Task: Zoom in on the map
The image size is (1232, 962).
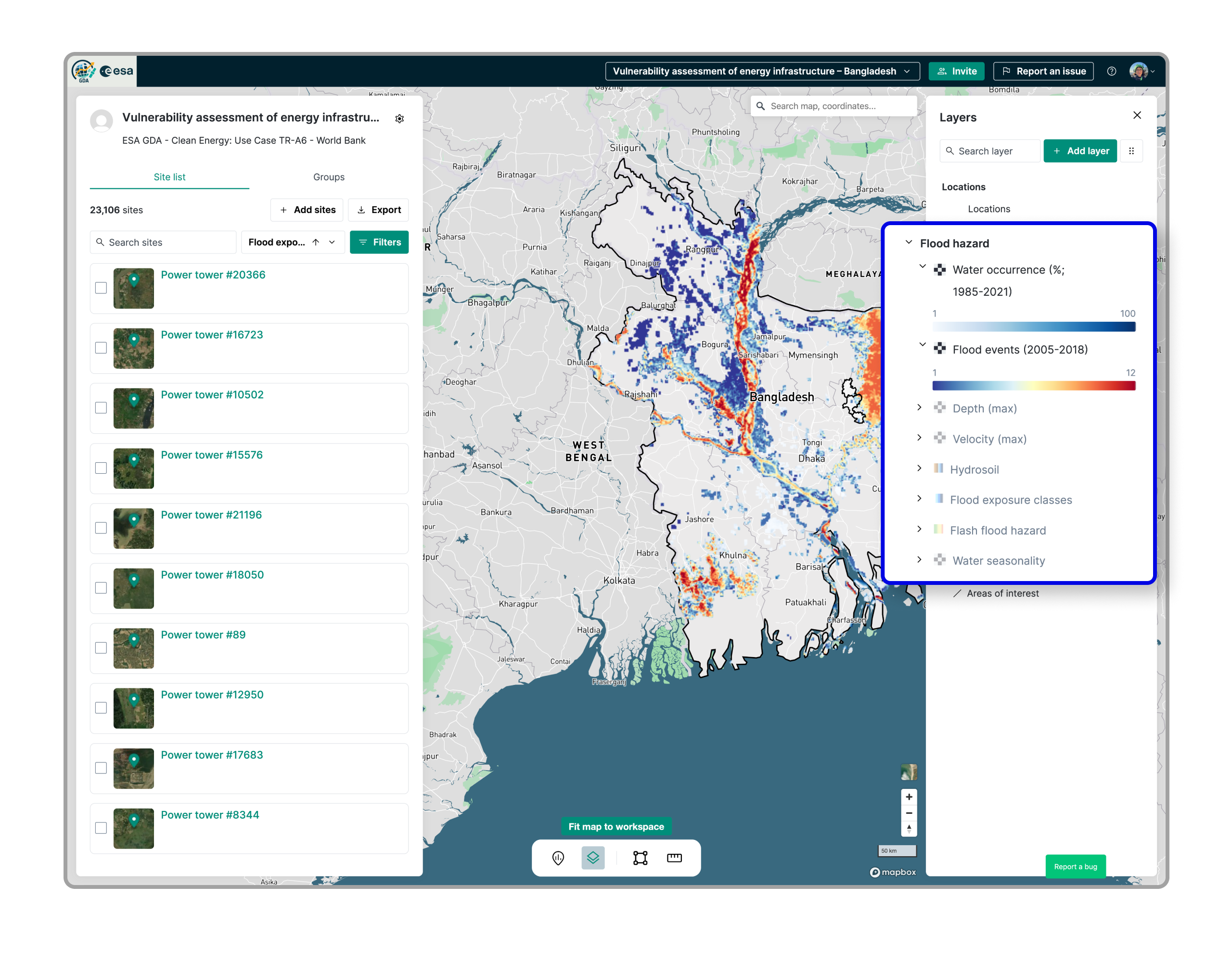Action: [909, 797]
